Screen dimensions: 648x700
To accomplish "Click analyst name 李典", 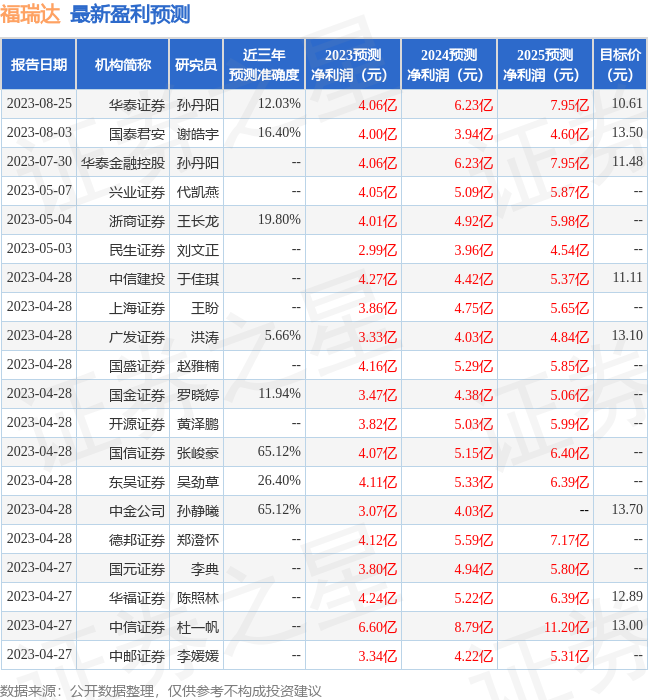I will (205, 569).
